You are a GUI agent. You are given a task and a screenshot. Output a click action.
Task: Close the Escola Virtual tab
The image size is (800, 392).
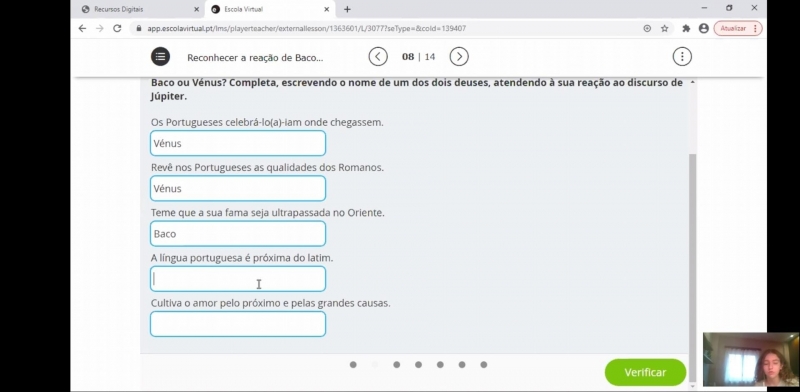(x=327, y=9)
